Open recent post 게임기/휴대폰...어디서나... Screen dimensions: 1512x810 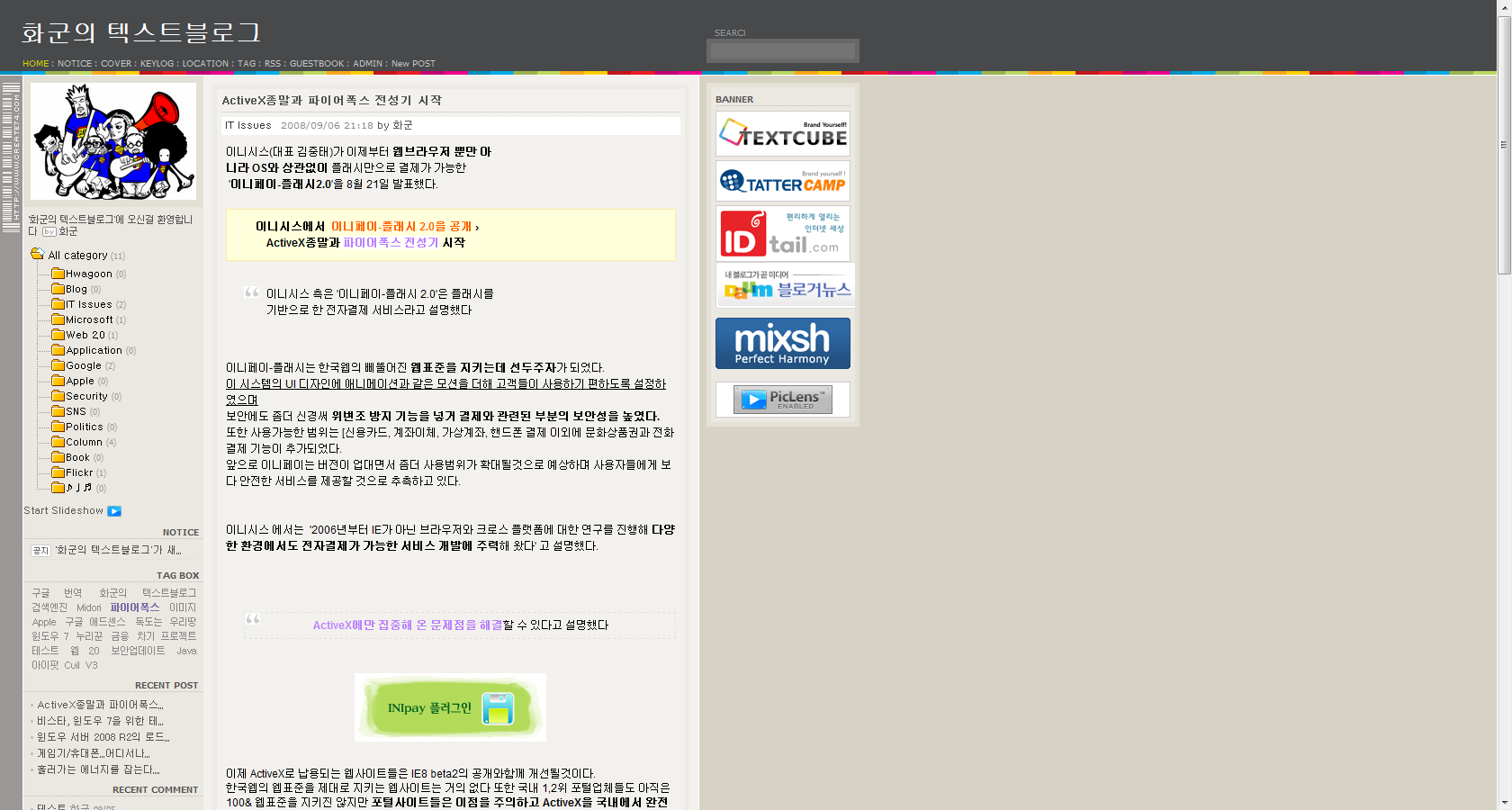tap(93, 753)
